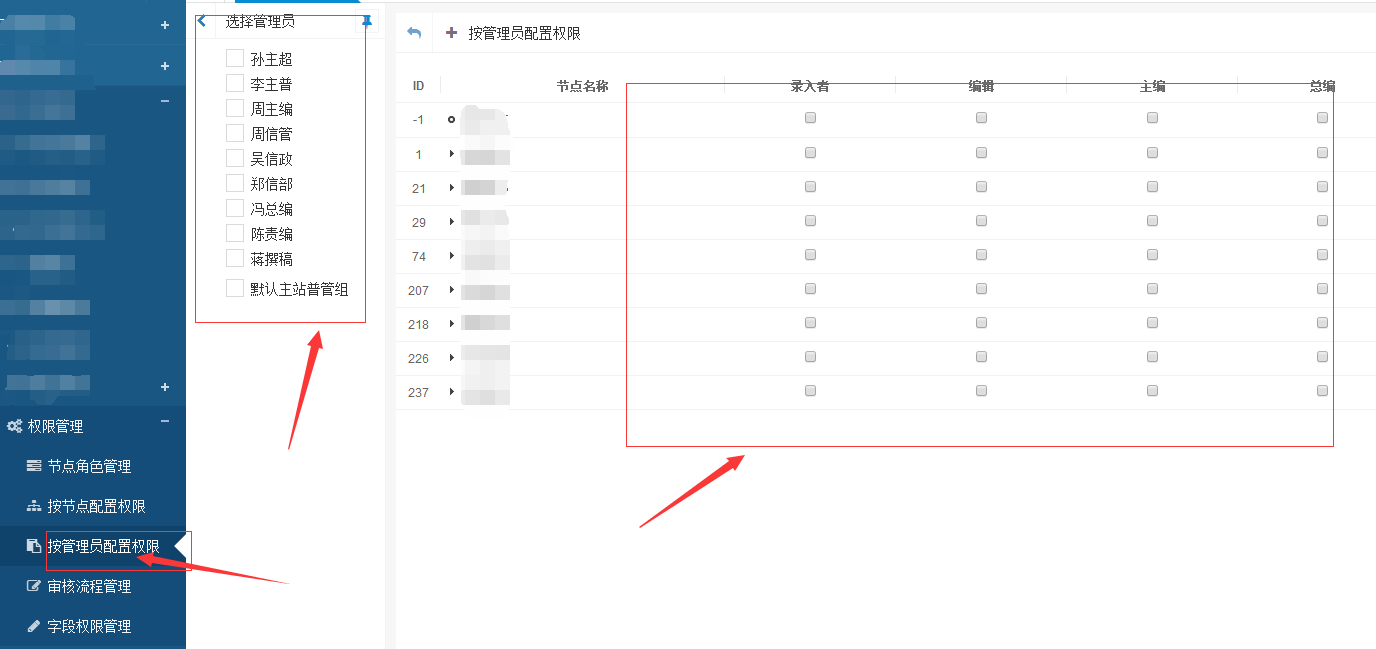Click the 总编 column header

click(x=1322, y=86)
